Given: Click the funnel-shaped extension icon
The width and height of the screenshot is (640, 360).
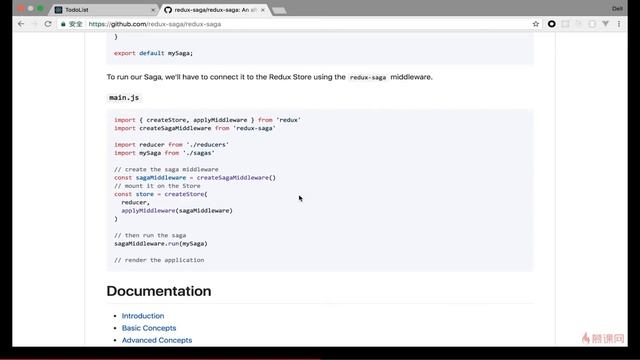Looking at the screenshot, I should [606, 24].
